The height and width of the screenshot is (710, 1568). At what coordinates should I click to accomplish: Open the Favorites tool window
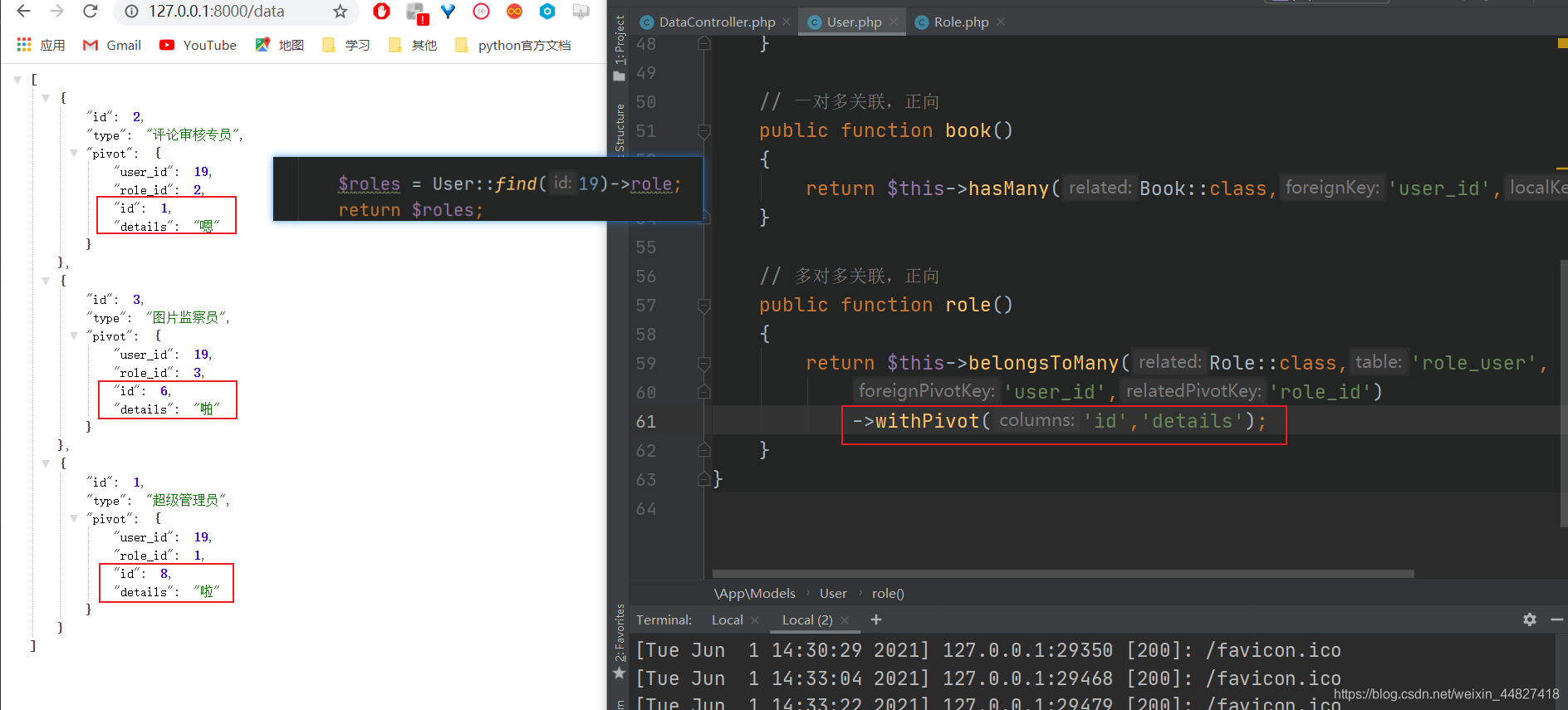point(619,641)
